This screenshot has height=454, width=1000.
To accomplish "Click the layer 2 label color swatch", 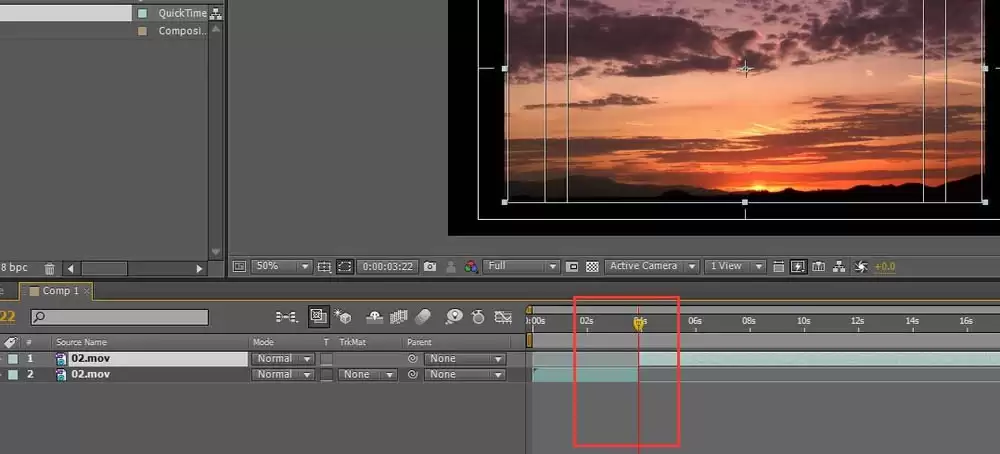I will (x=13, y=375).
